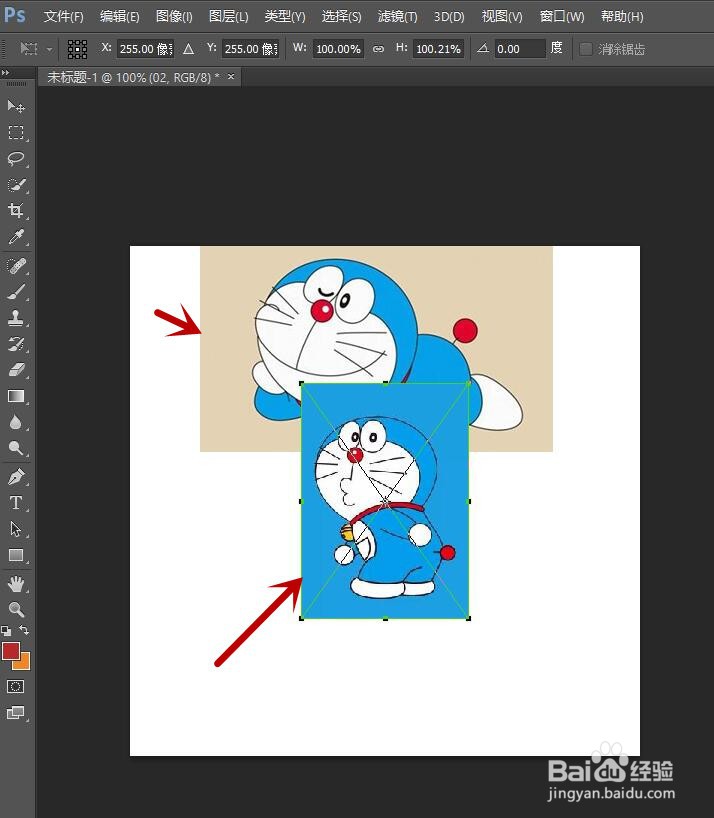Open the 图像(I) menu

click(x=174, y=17)
